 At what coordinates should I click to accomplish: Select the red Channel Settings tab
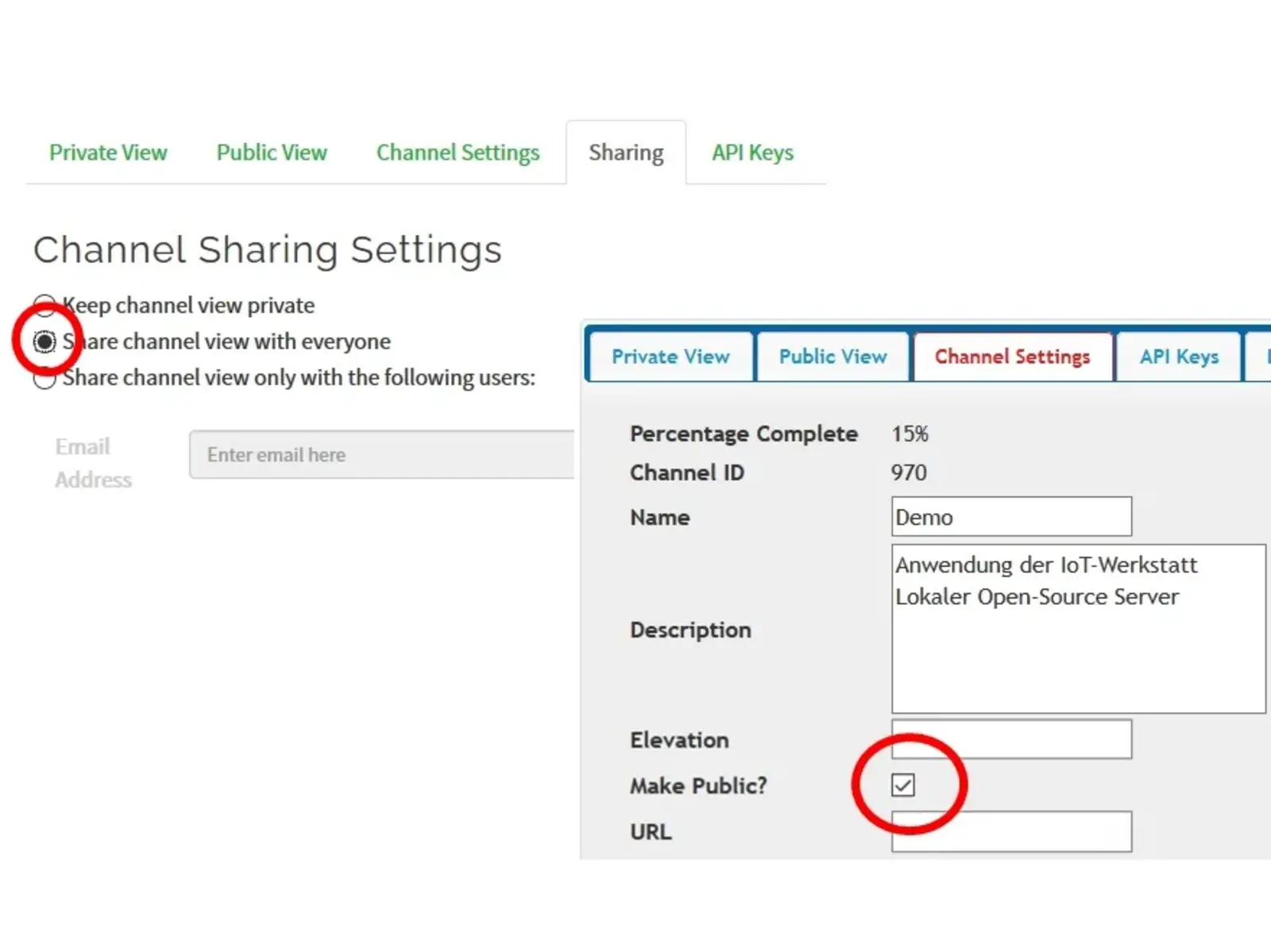click(1012, 357)
